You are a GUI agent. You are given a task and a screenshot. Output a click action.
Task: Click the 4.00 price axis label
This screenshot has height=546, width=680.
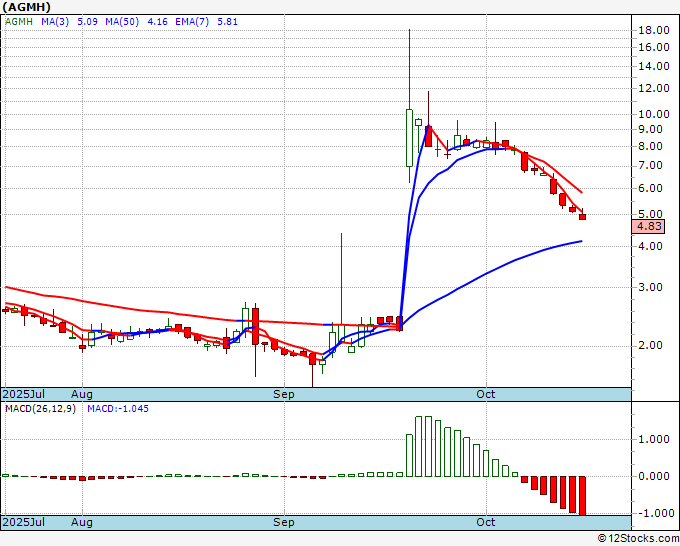pyautogui.click(x=651, y=246)
